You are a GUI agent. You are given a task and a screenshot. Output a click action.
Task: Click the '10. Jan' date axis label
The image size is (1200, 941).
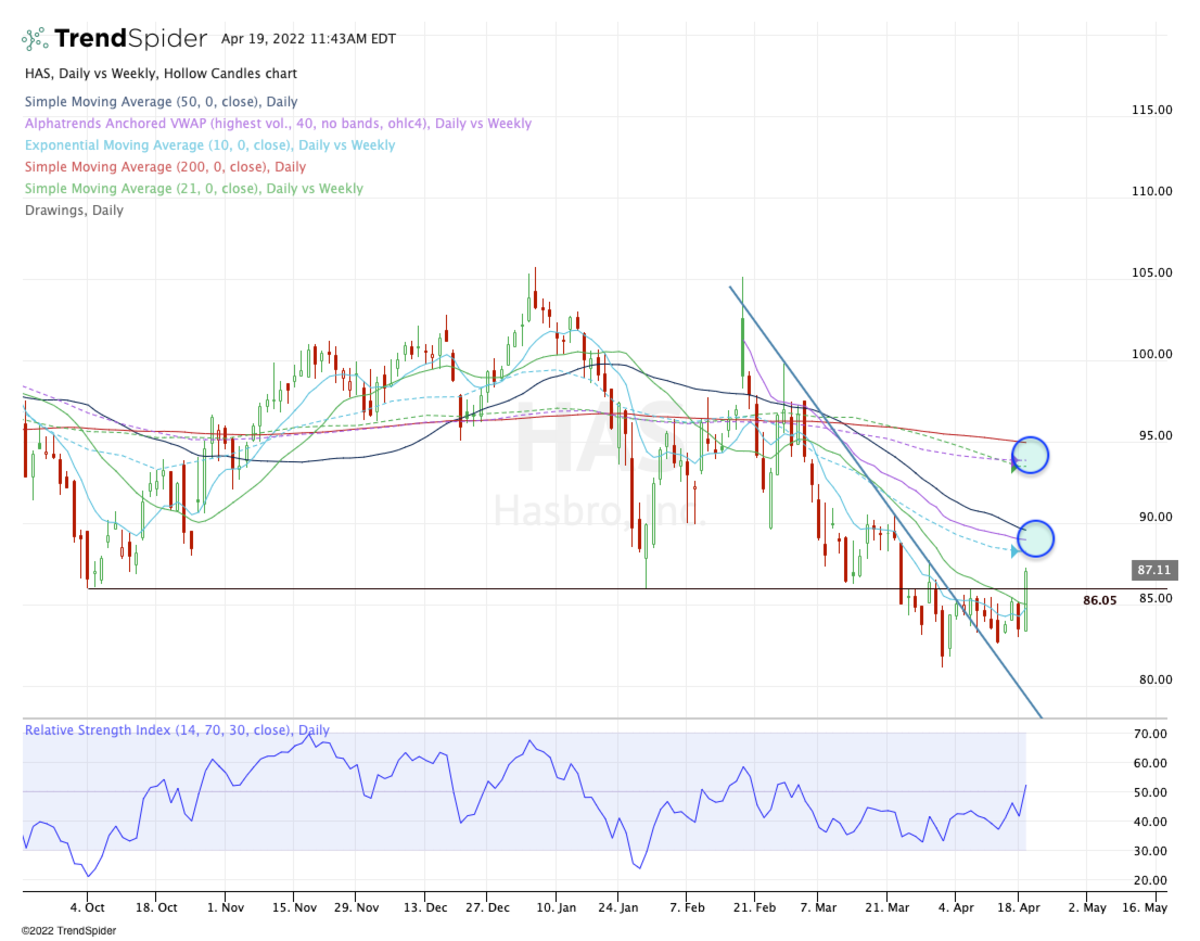pyautogui.click(x=556, y=908)
